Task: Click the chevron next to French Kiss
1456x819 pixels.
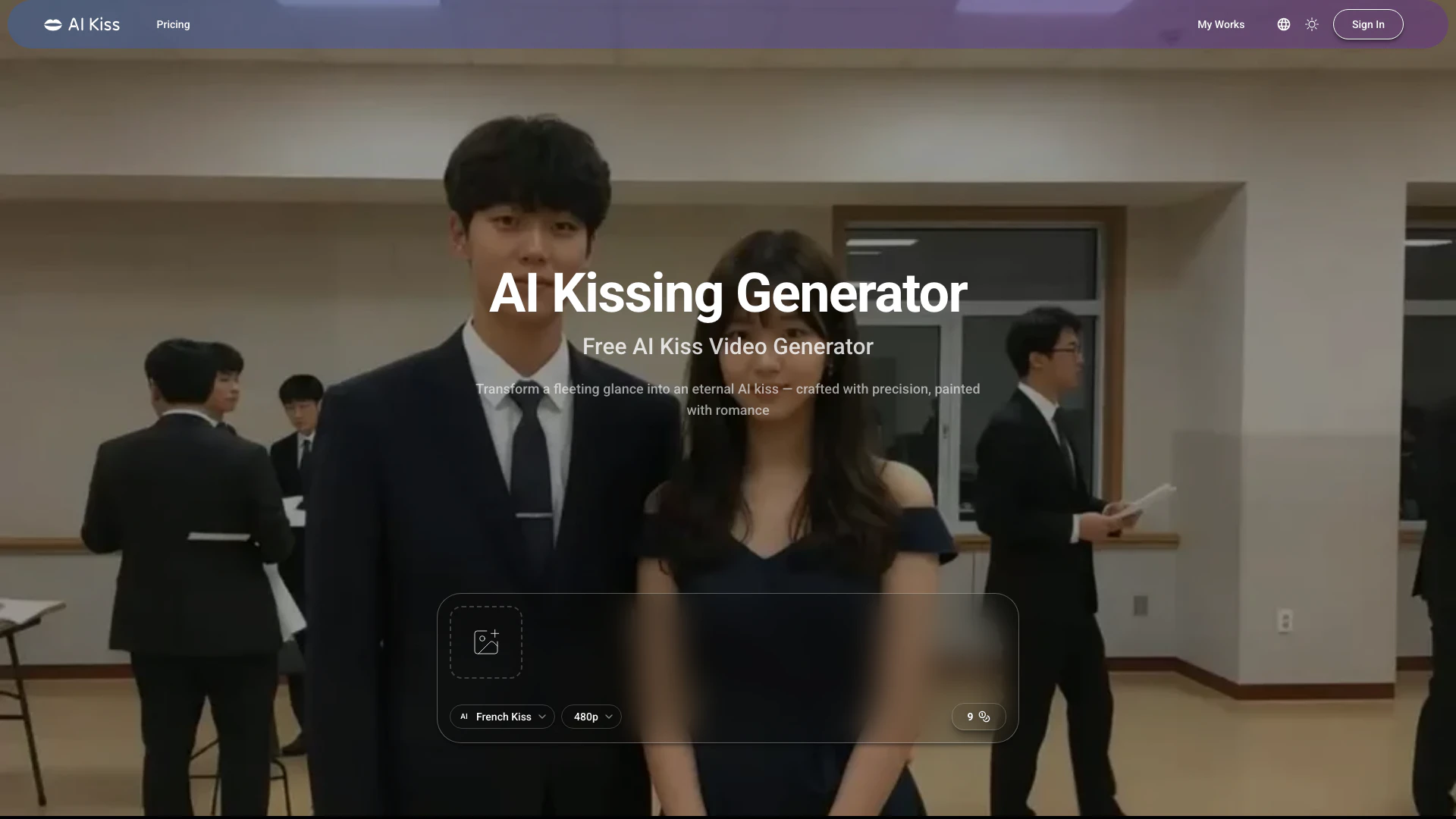Action: pyautogui.click(x=542, y=717)
